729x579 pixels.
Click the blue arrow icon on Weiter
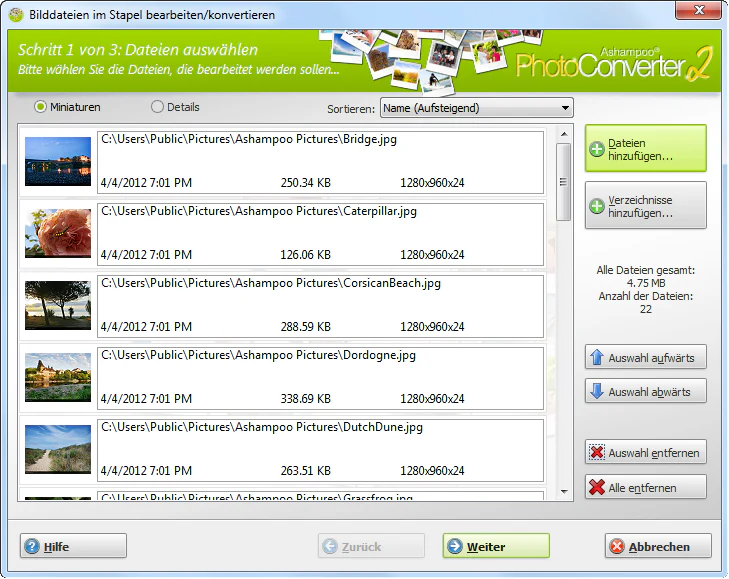point(455,546)
